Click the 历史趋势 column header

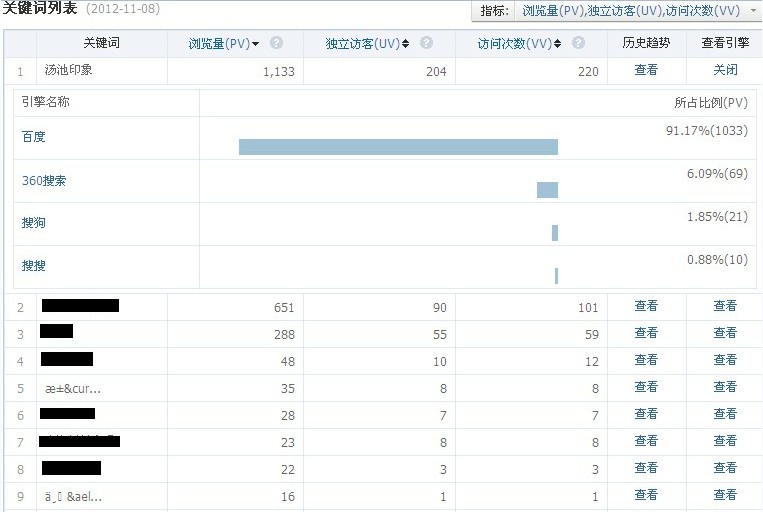646,43
